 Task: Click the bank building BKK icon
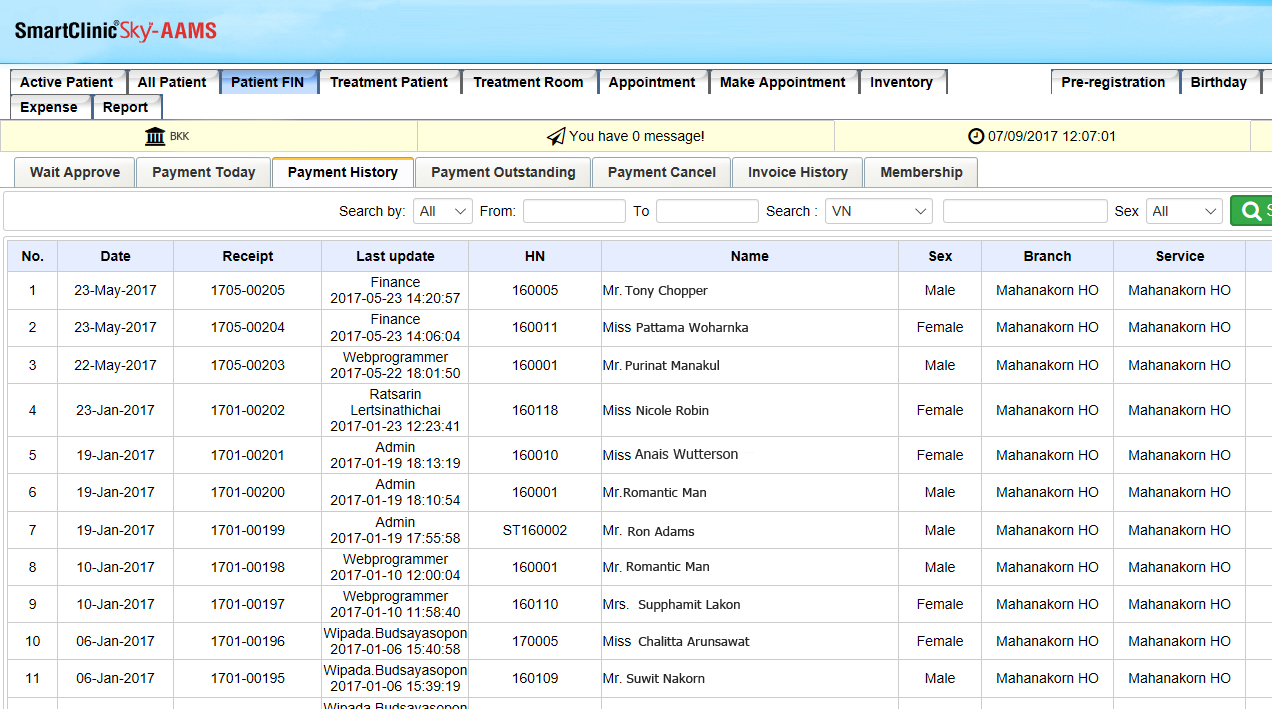tap(155, 136)
